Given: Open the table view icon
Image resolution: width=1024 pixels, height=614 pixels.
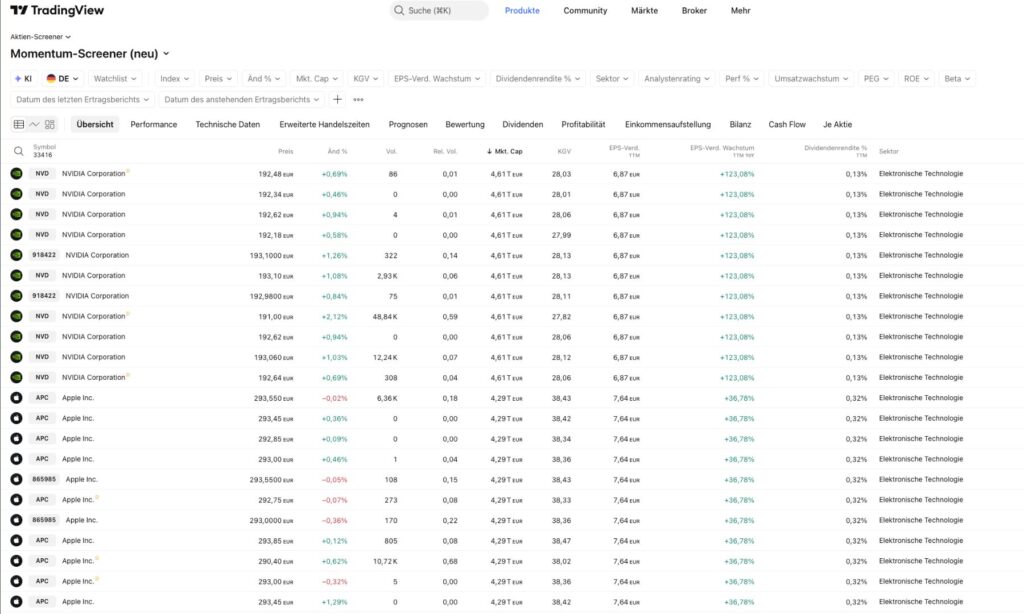Looking at the screenshot, I should click(19, 124).
